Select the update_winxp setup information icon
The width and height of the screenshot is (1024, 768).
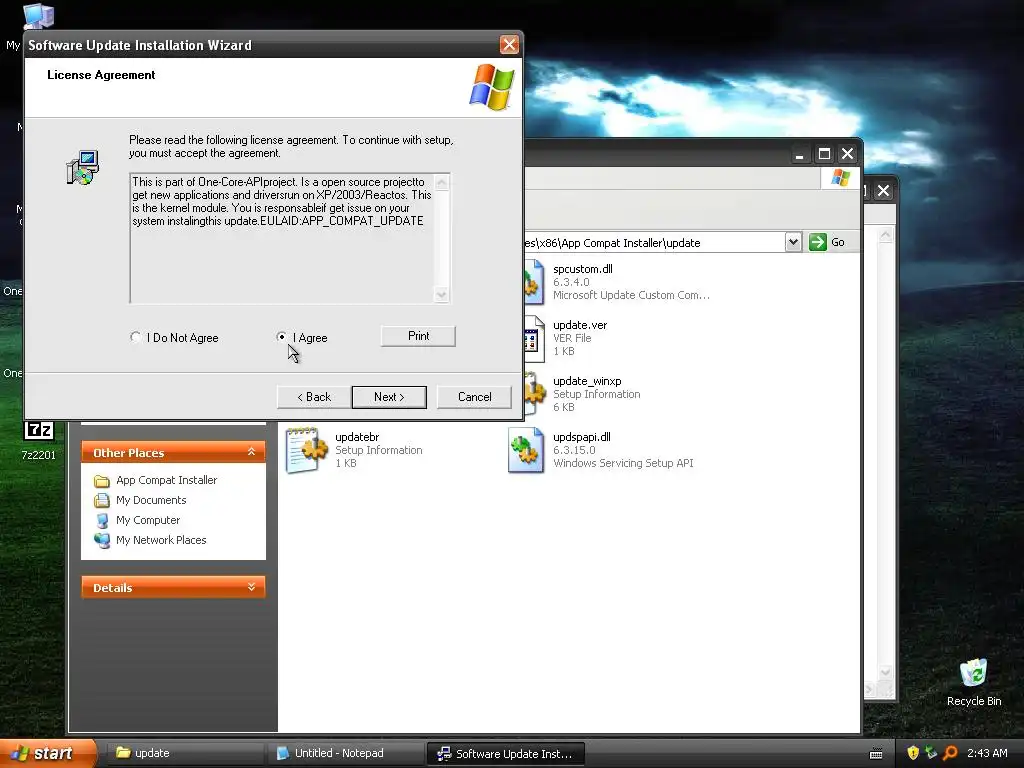pos(534,393)
